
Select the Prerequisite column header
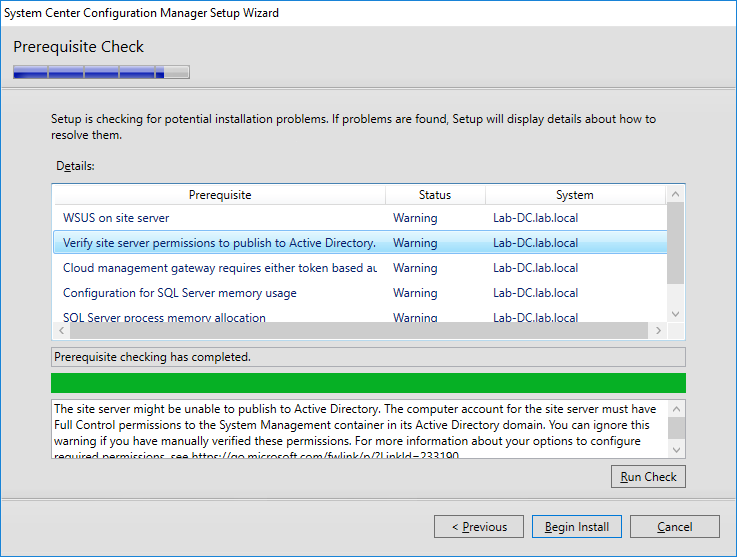[x=220, y=195]
